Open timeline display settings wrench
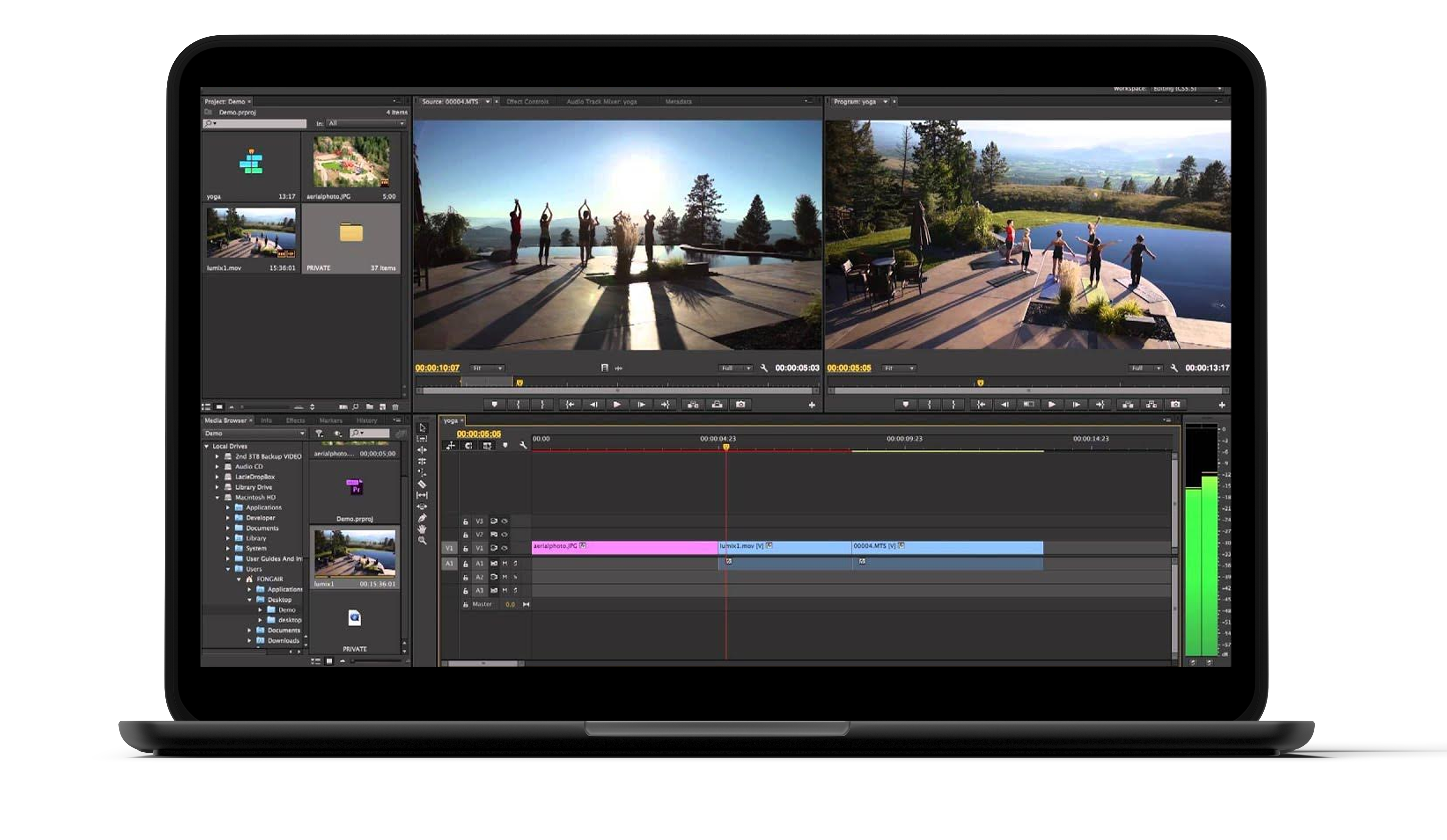 click(x=522, y=446)
